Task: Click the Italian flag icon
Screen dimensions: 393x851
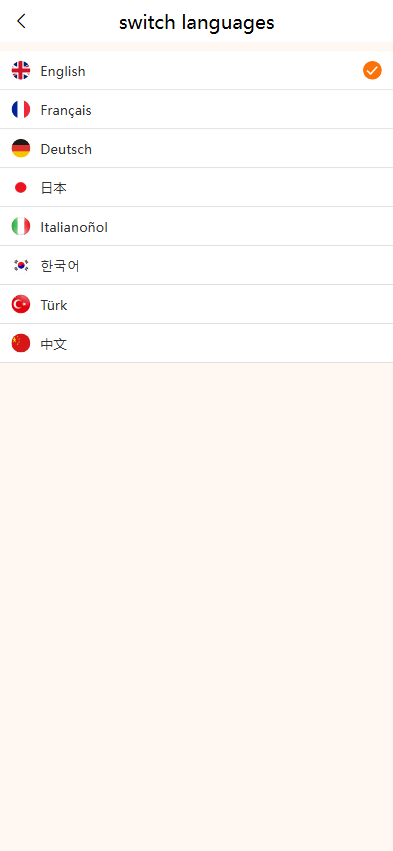Action: pyautogui.click(x=21, y=227)
